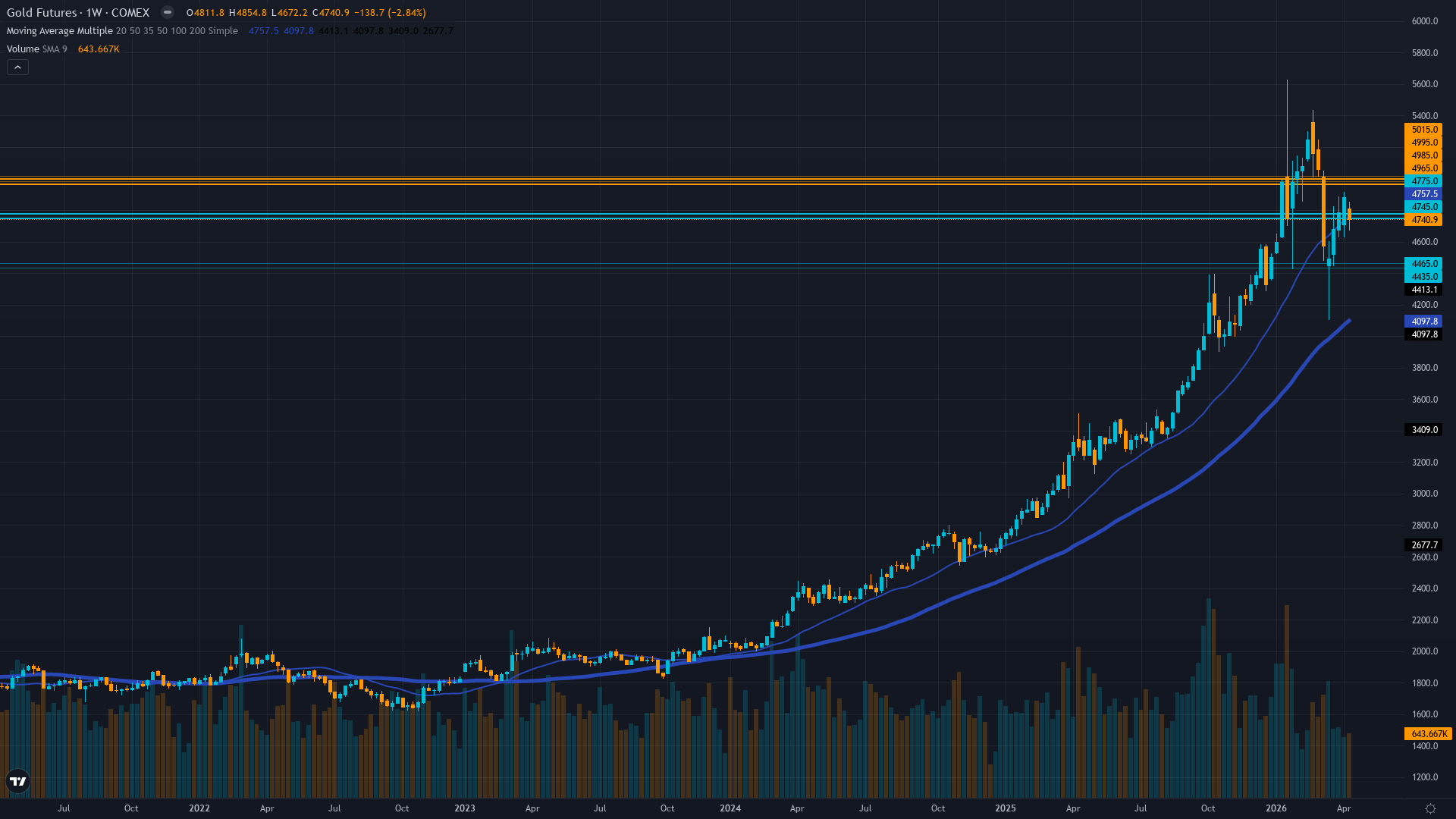Click the 2025 label on time axis
The width and height of the screenshot is (1456, 819).
coord(1006,808)
